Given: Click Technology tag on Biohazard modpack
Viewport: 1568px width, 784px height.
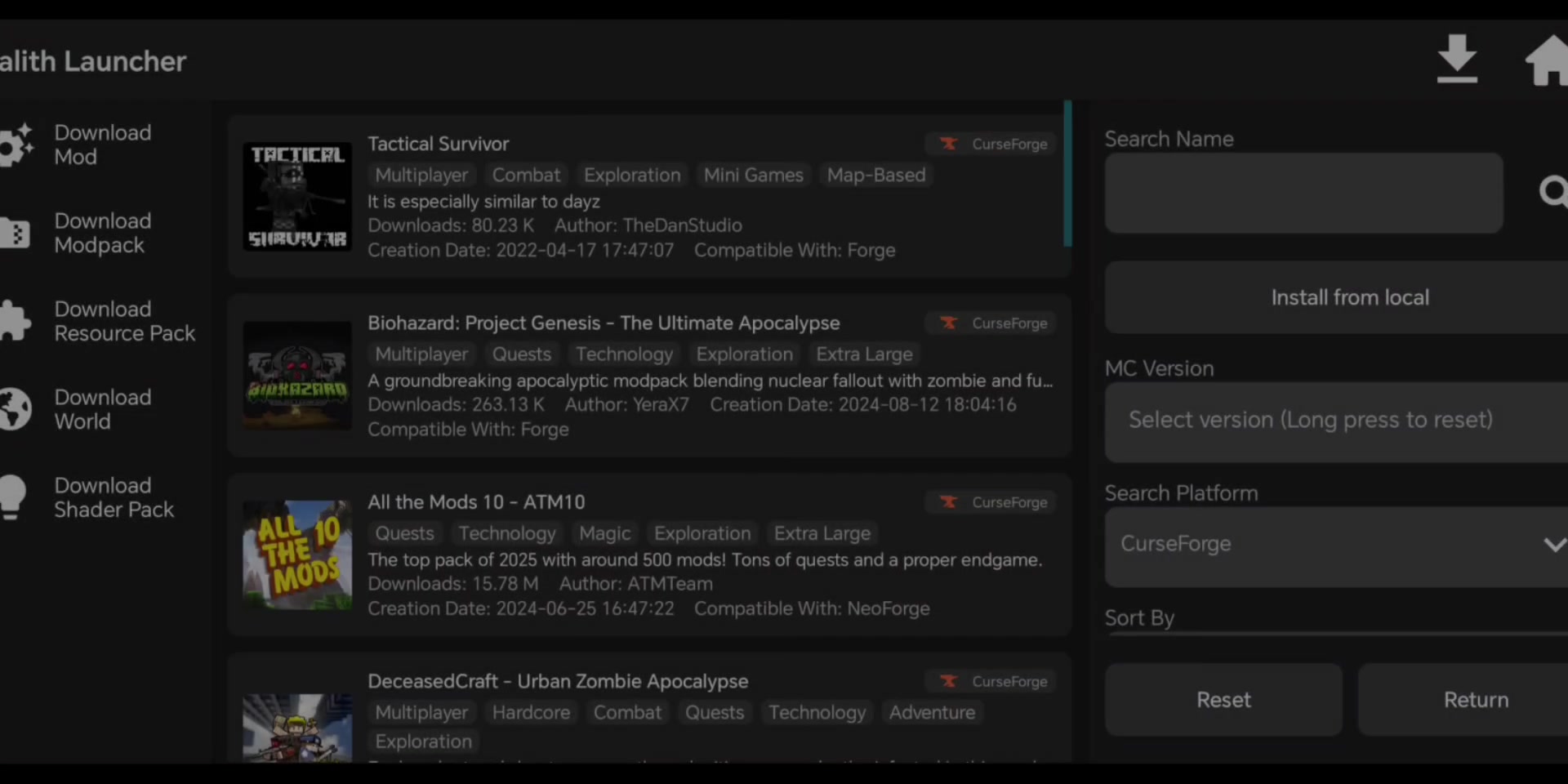Looking at the screenshot, I should 624,354.
